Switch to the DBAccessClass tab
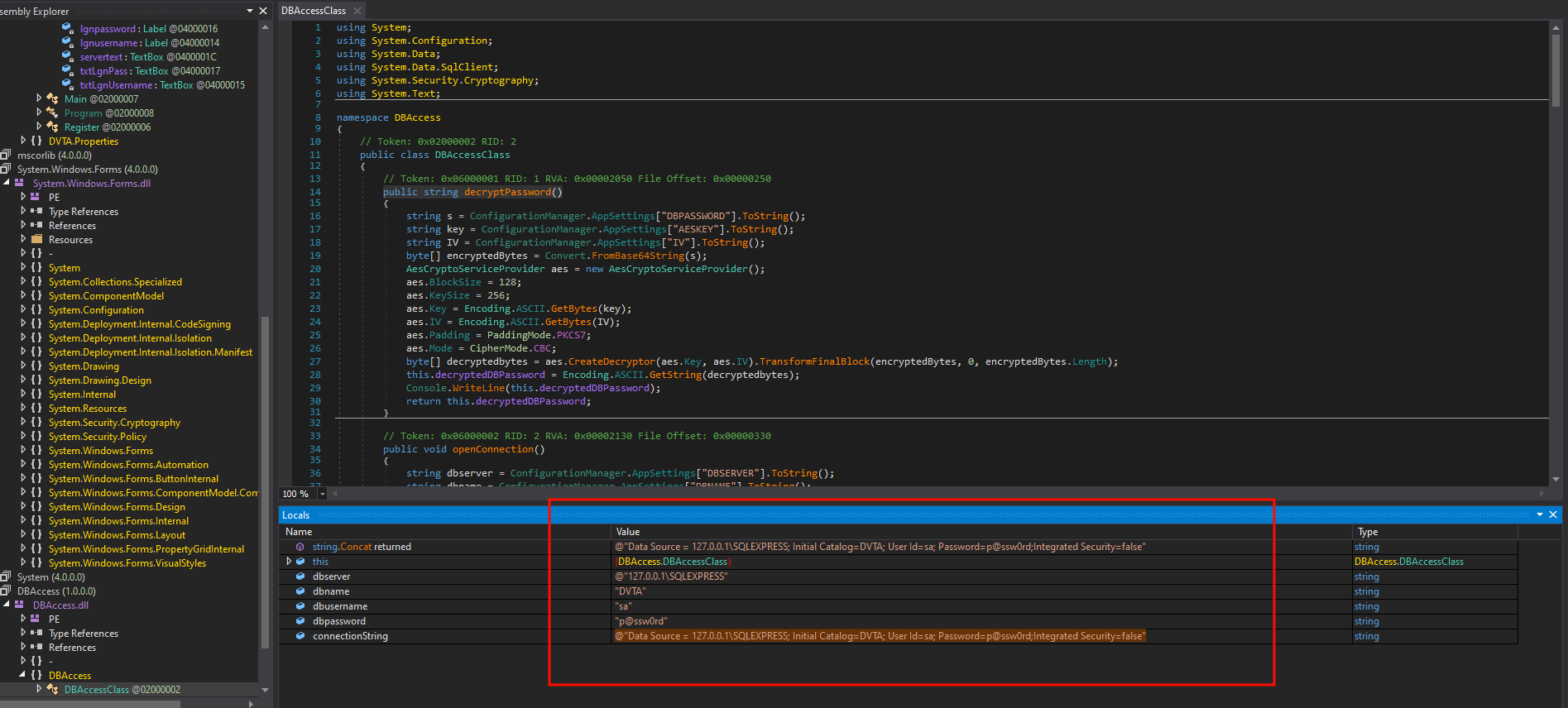The width and height of the screenshot is (1568, 708). coord(314,11)
